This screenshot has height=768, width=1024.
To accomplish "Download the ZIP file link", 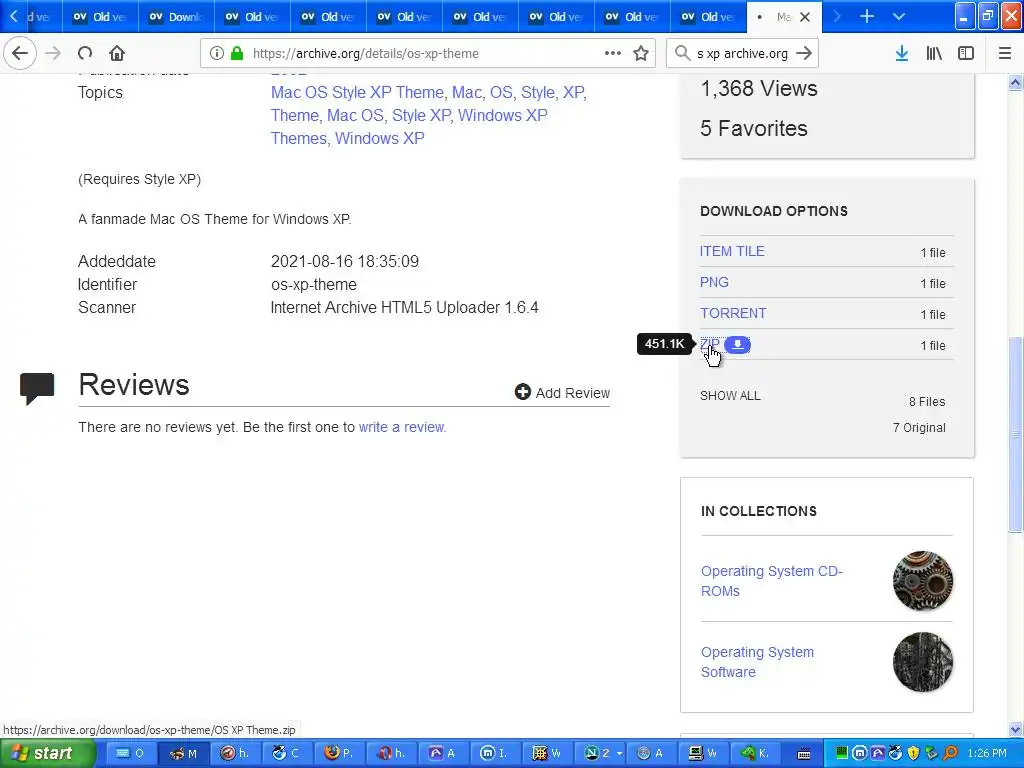I will click(709, 344).
